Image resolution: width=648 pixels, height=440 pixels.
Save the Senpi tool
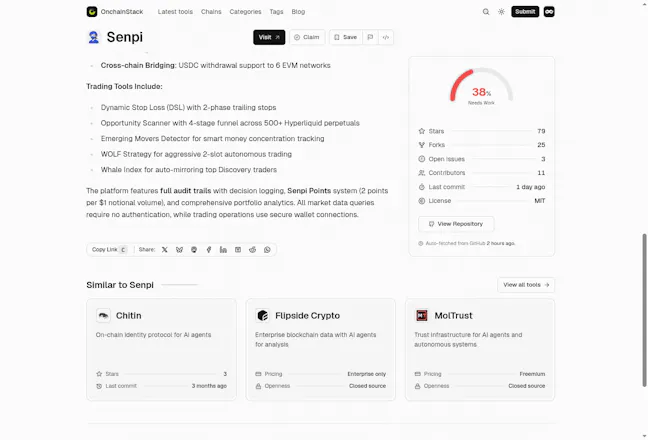tap(345, 37)
